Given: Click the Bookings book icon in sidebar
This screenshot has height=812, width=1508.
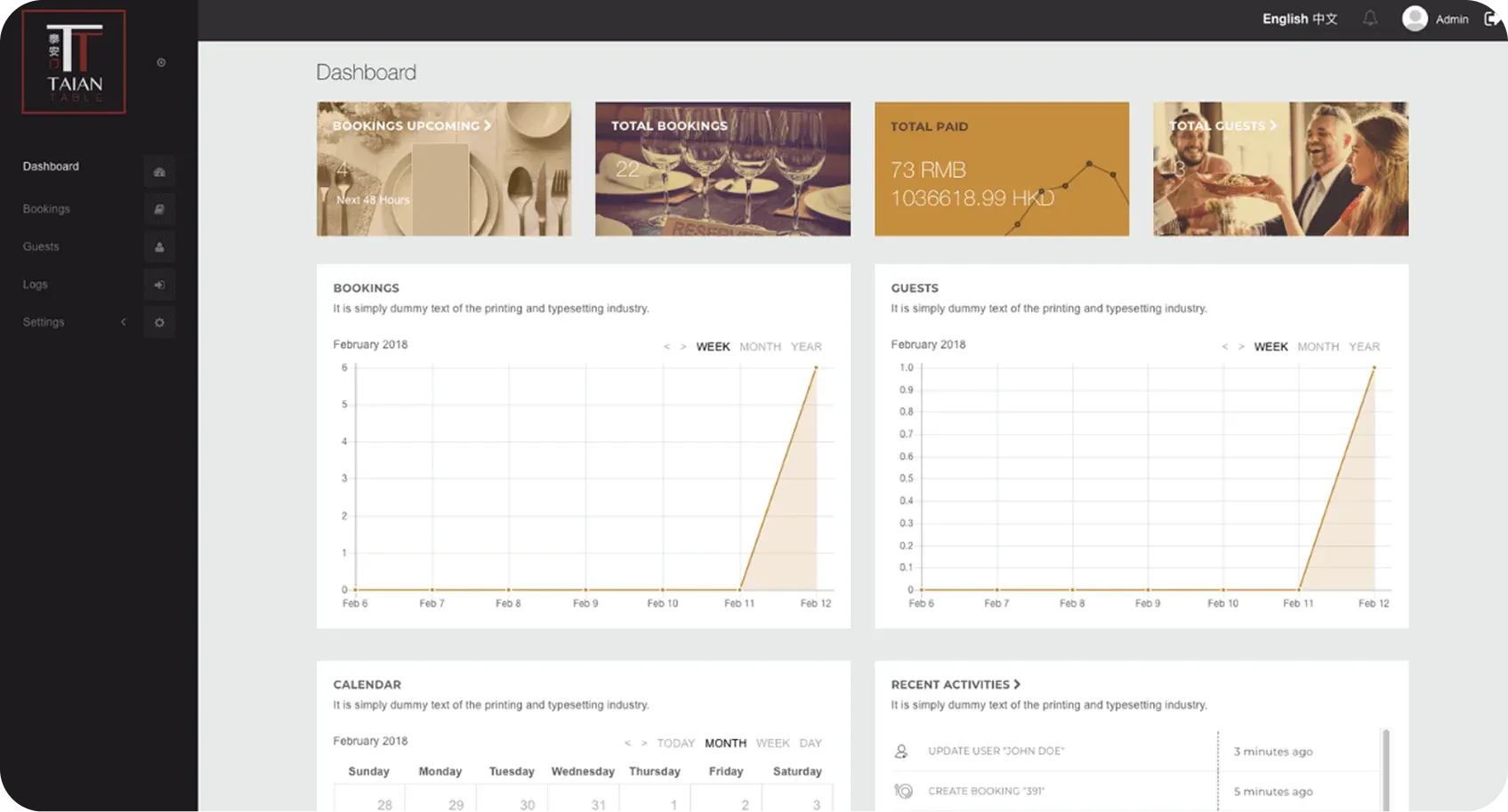Looking at the screenshot, I should coord(159,209).
